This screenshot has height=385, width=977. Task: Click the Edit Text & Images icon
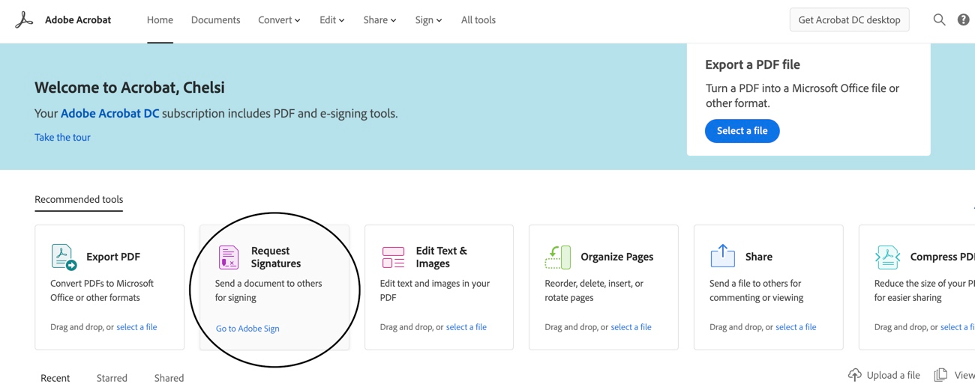click(393, 257)
